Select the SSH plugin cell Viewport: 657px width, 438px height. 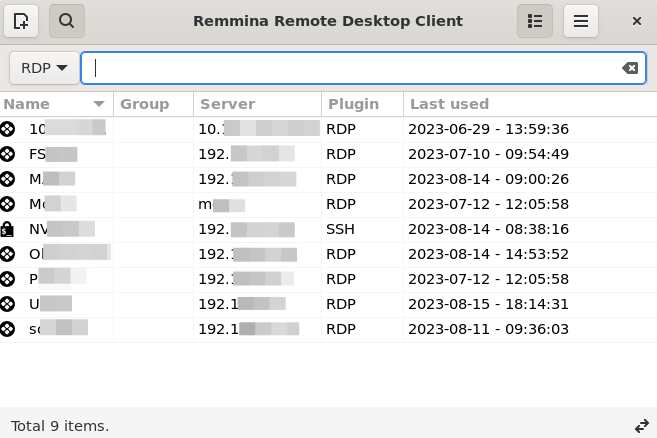tap(340, 229)
